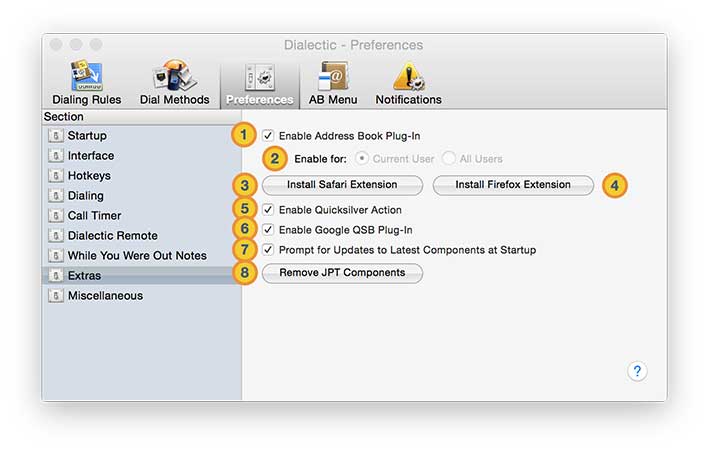This screenshot has width=709, height=452.
Task: Open the Notifications warning icon
Action: click(409, 76)
